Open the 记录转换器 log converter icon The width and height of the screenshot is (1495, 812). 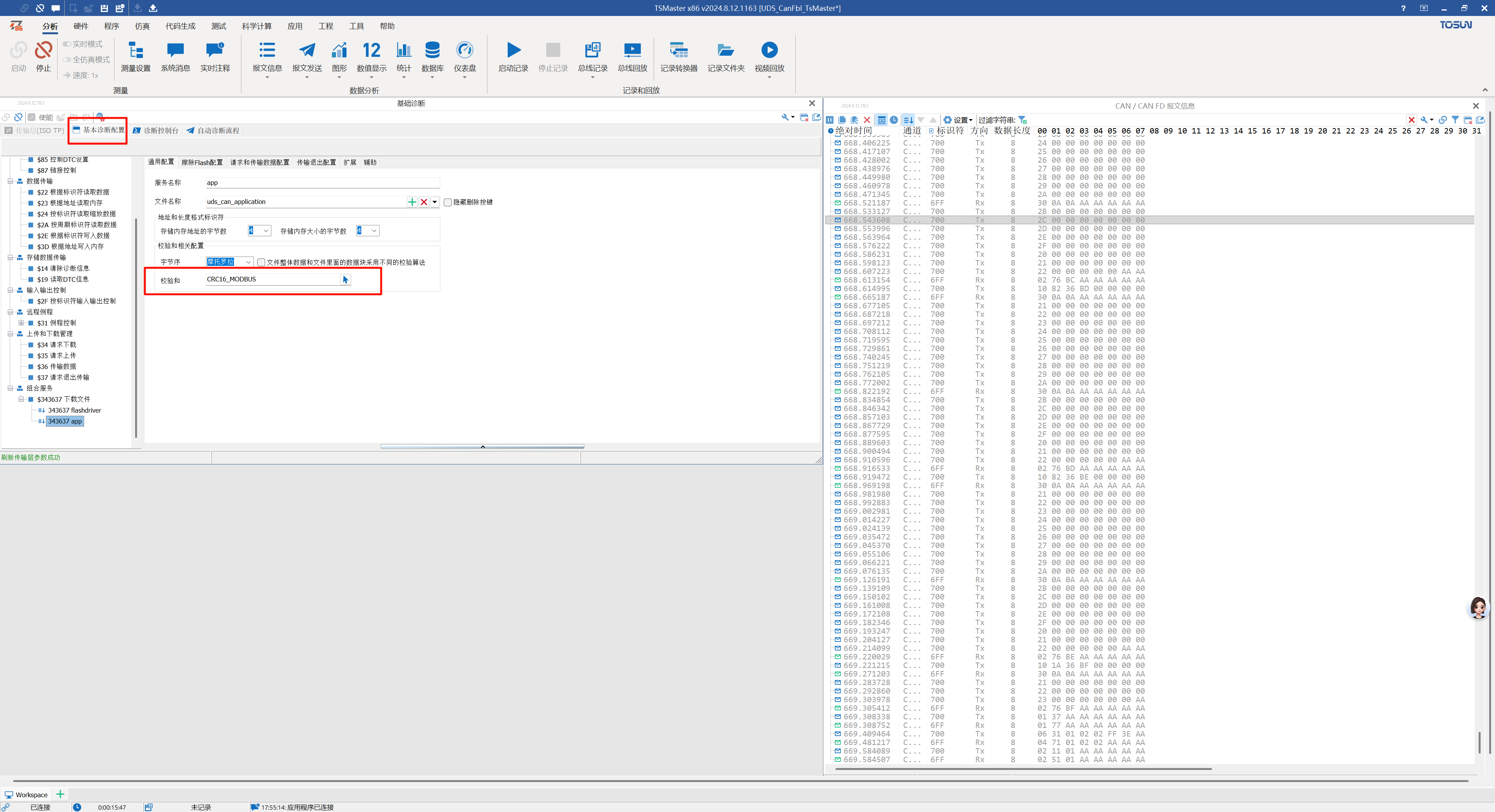coord(679,51)
